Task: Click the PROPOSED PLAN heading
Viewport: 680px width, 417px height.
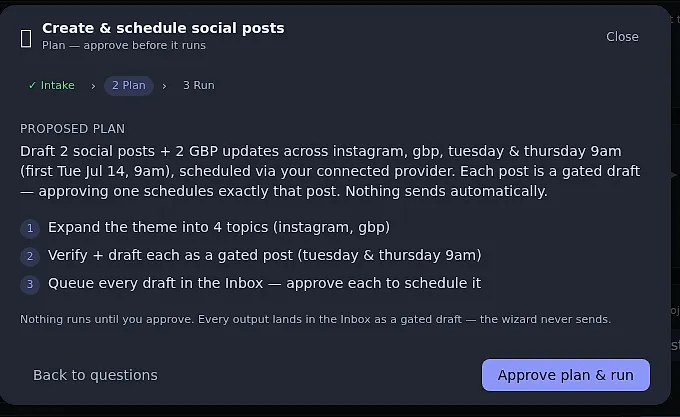Action: pos(72,129)
